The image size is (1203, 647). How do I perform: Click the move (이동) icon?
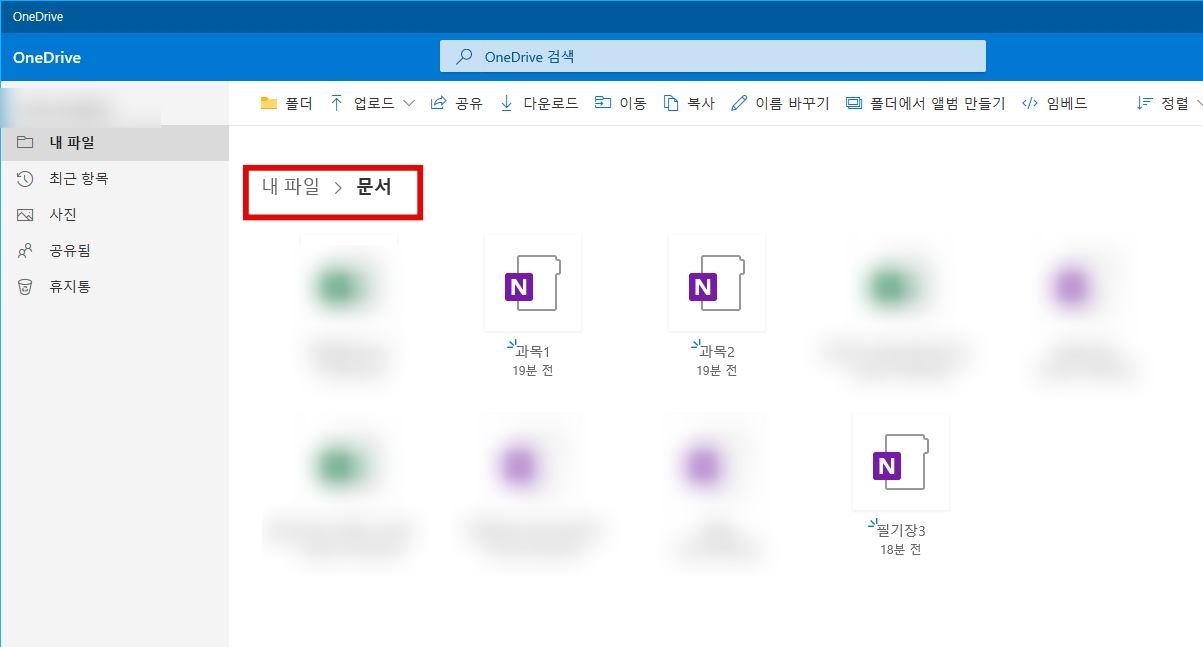[603, 103]
